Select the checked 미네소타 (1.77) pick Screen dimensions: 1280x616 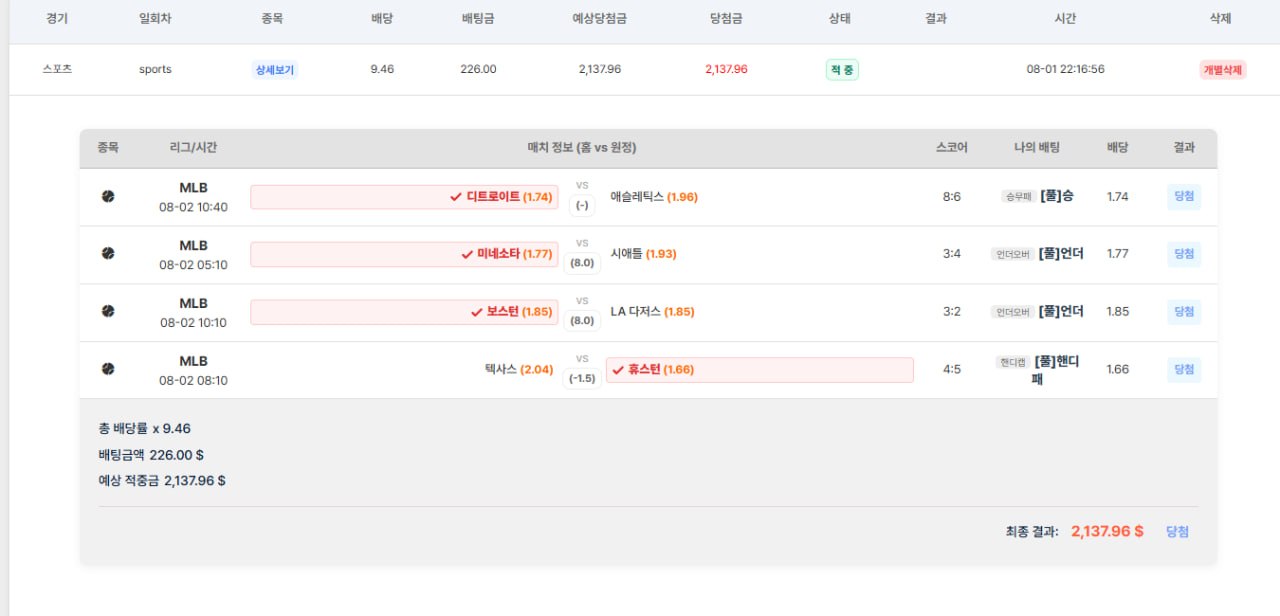[x=404, y=254]
